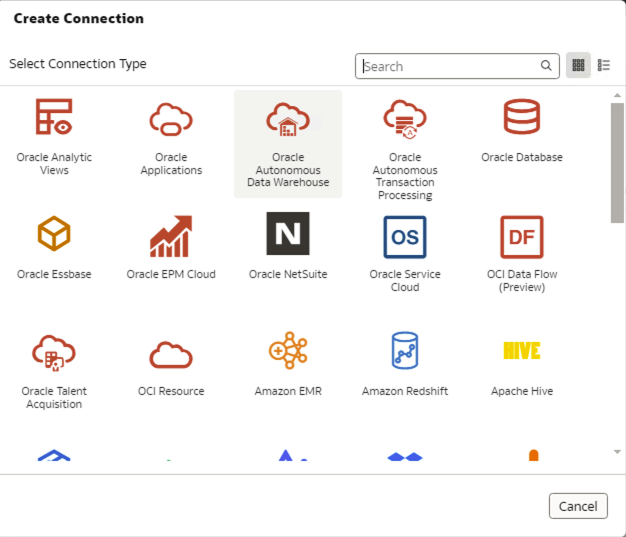The height and width of the screenshot is (537, 626).
Task: Click the Oracle Database cylinder icon
Action: coord(522,118)
